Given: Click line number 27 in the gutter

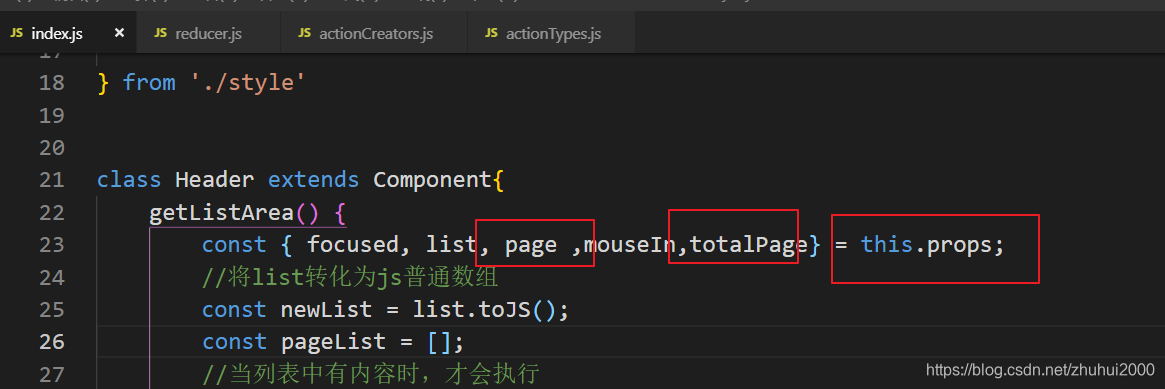Looking at the screenshot, I should coord(51,375).
